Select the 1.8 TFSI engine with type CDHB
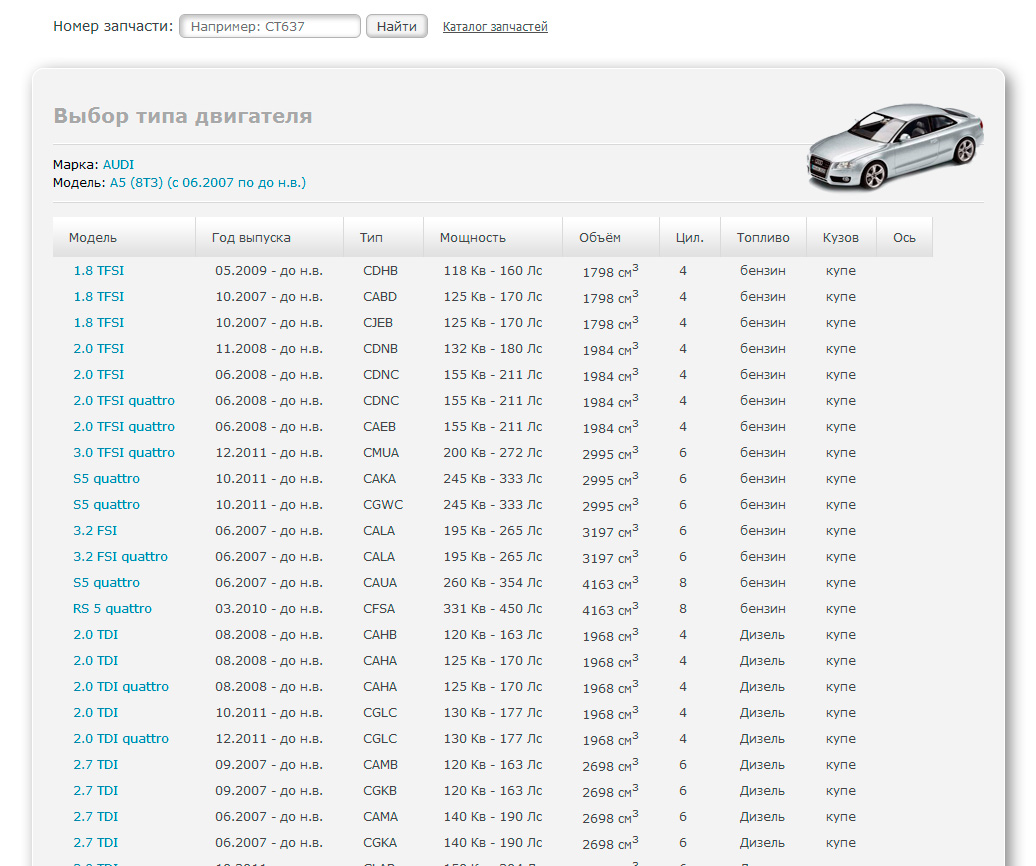 click(99, 271)
